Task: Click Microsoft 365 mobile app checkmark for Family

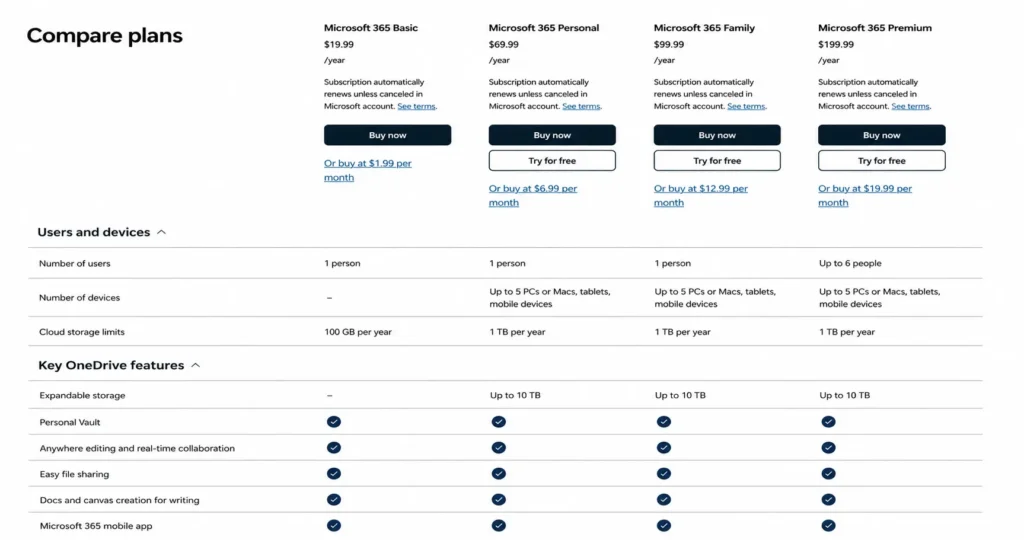Action: coord(664,526)
